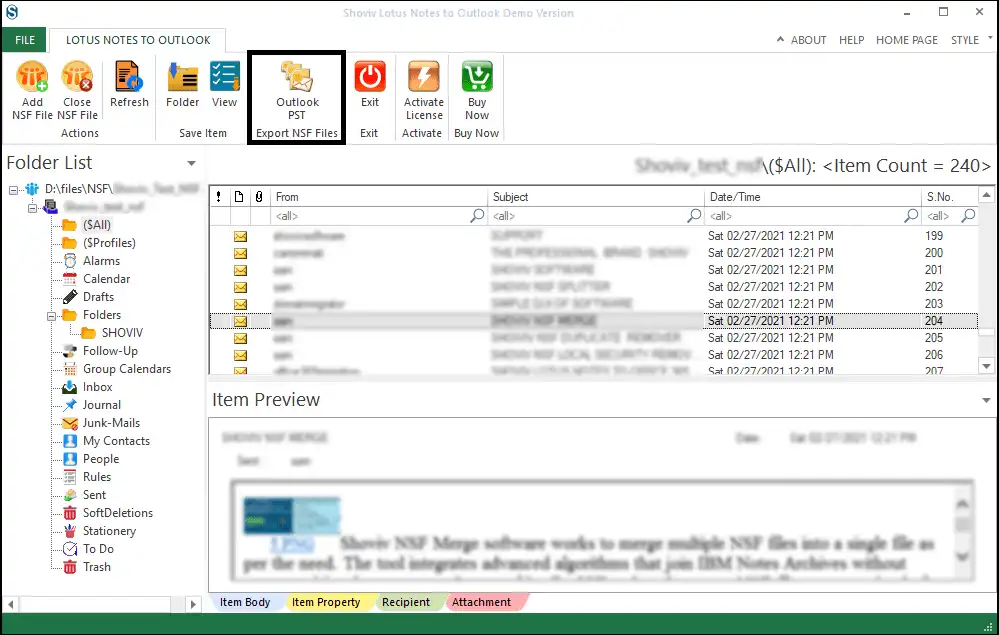Click the red Exit power icon

click(370, 78)
